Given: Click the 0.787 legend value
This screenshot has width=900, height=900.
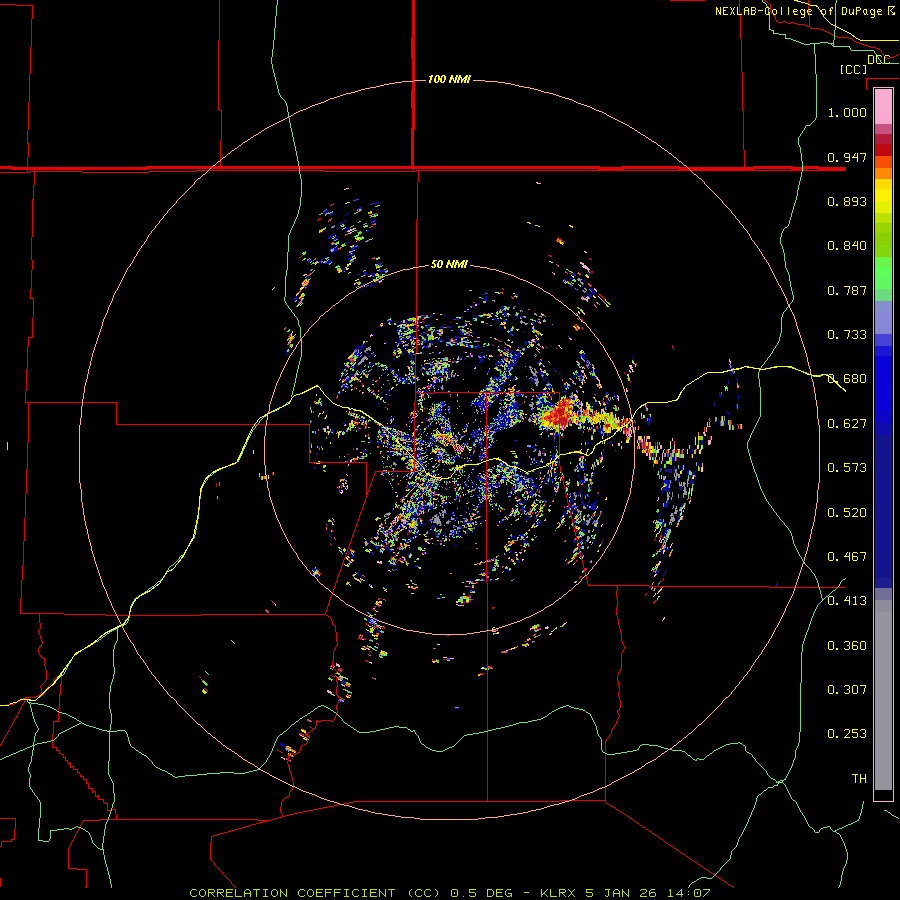Looking at the screenshot, I should tap(847, 290).
